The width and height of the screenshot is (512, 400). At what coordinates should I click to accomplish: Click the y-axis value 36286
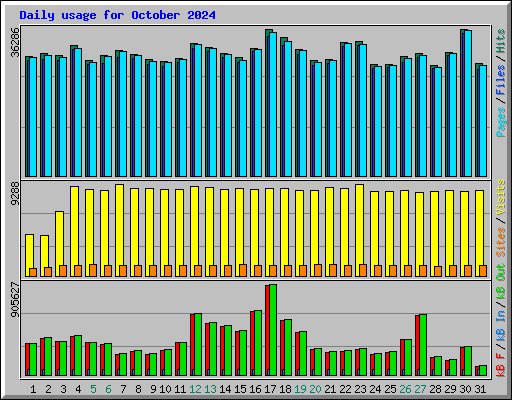pos(15,42)
